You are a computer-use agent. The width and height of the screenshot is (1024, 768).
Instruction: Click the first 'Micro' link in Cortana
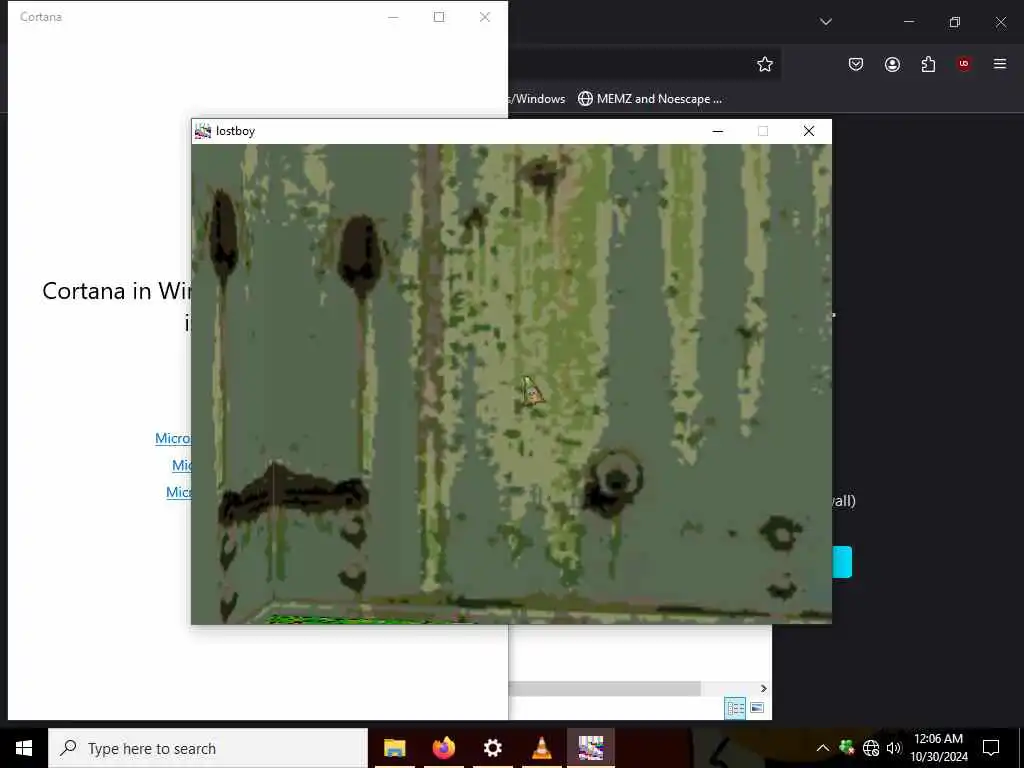(173, 438)
